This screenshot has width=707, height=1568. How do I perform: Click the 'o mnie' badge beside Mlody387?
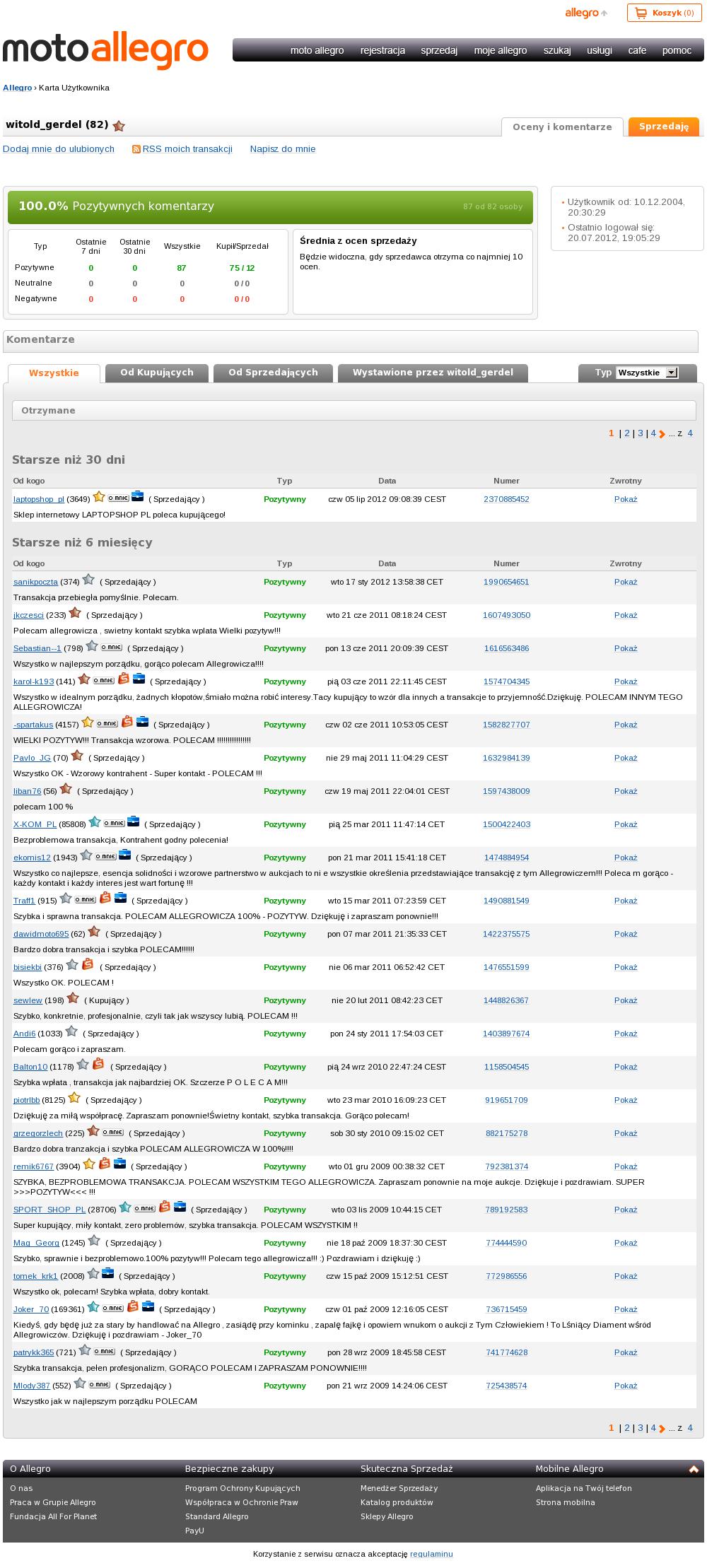(99, 1384)
